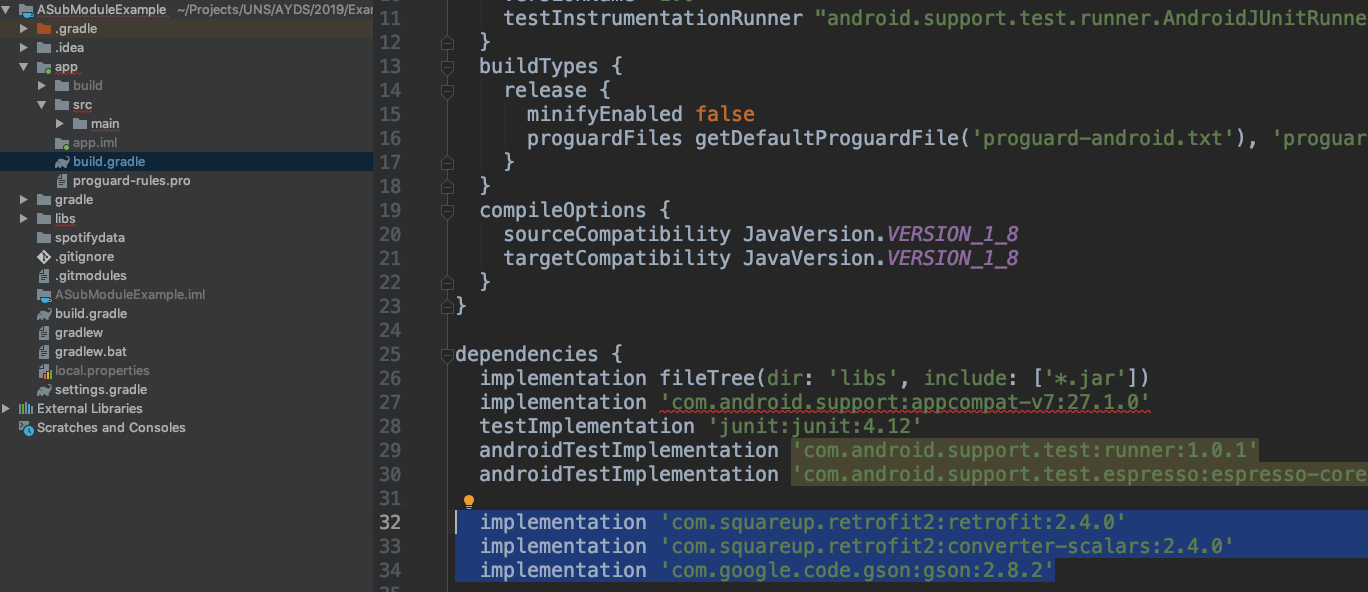The width and height of the screenshot is (1368, 592).
Task: Click the libs folder icon
Action: [x=44, y=218]
